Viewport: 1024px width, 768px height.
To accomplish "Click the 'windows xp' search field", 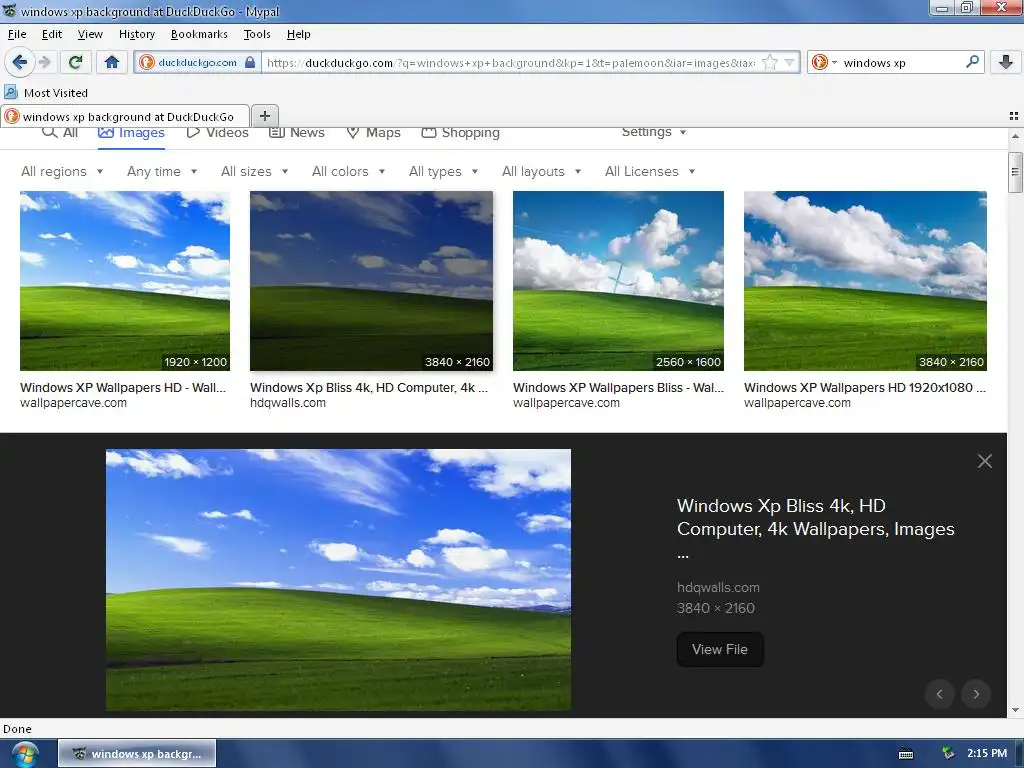I will click(x=901, y=63).
